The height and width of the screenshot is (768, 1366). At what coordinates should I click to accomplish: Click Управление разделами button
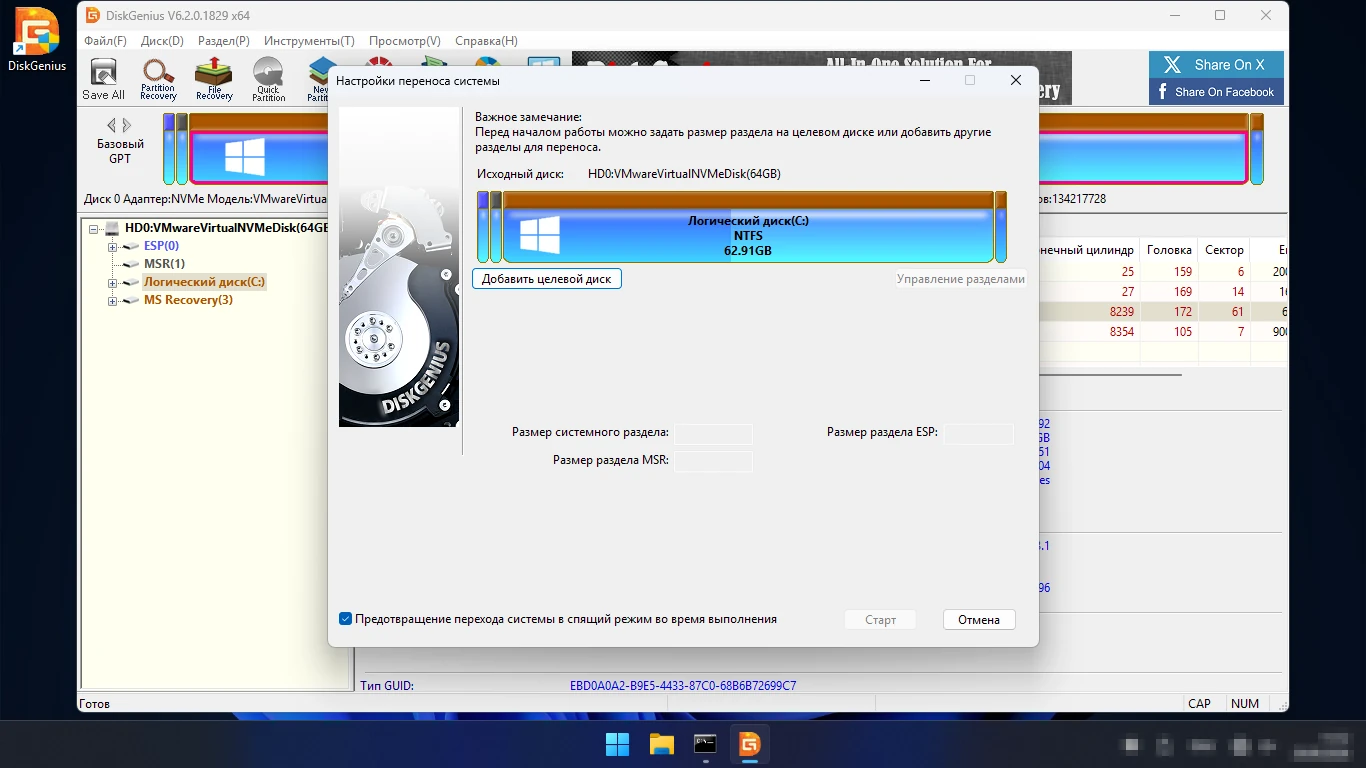click(x=961, y=279)
